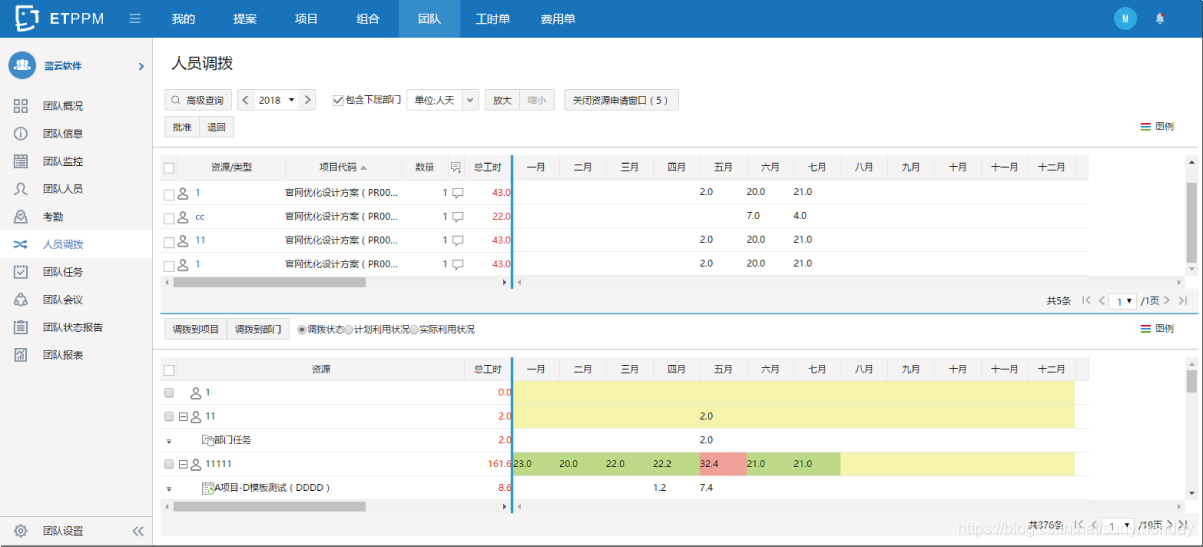Sort by 项目代码 column header
Image resolution: width=1203 pixels, height=547 pixels.
[343, 167]
